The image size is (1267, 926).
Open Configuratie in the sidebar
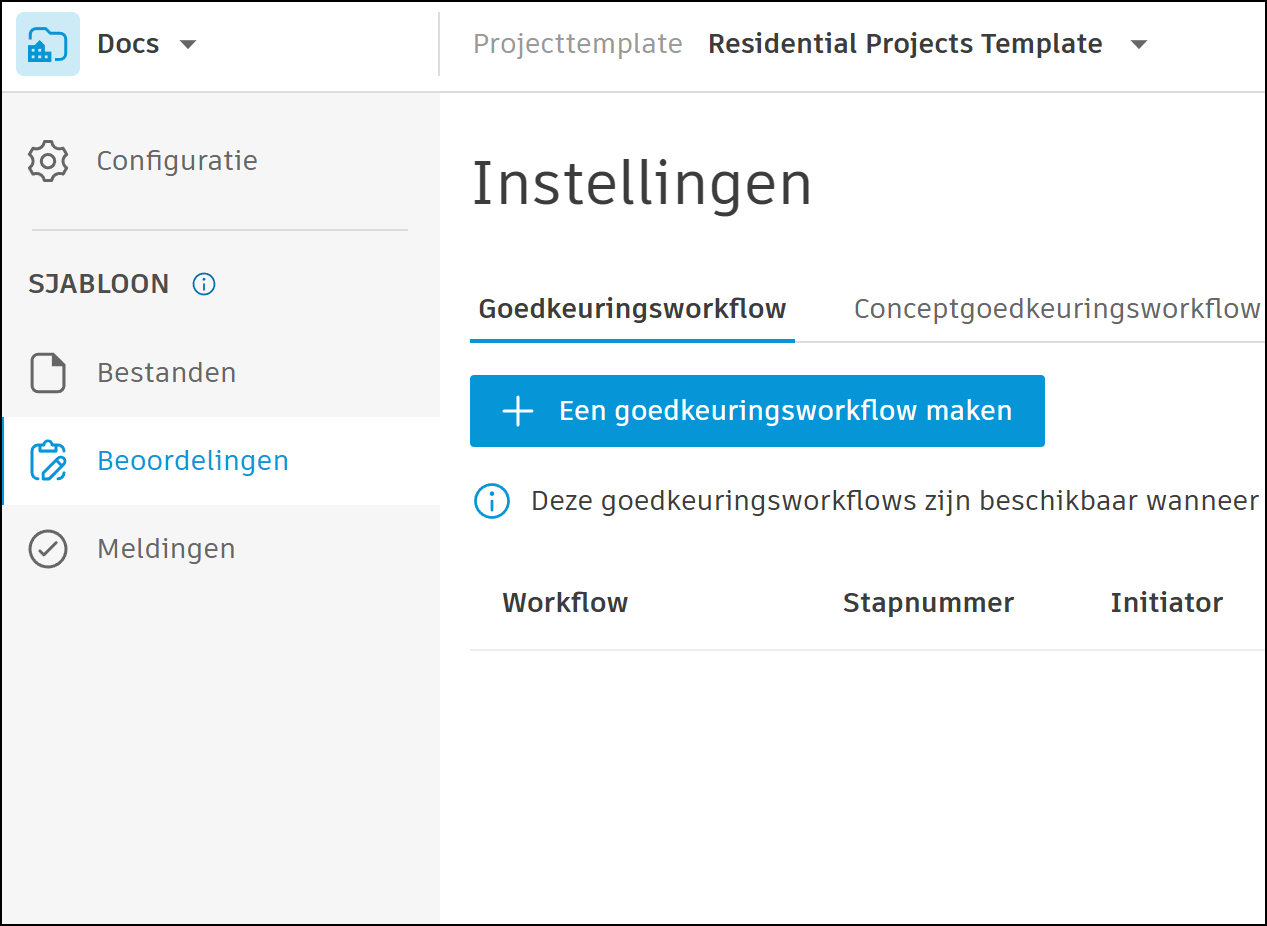point(177,161)
